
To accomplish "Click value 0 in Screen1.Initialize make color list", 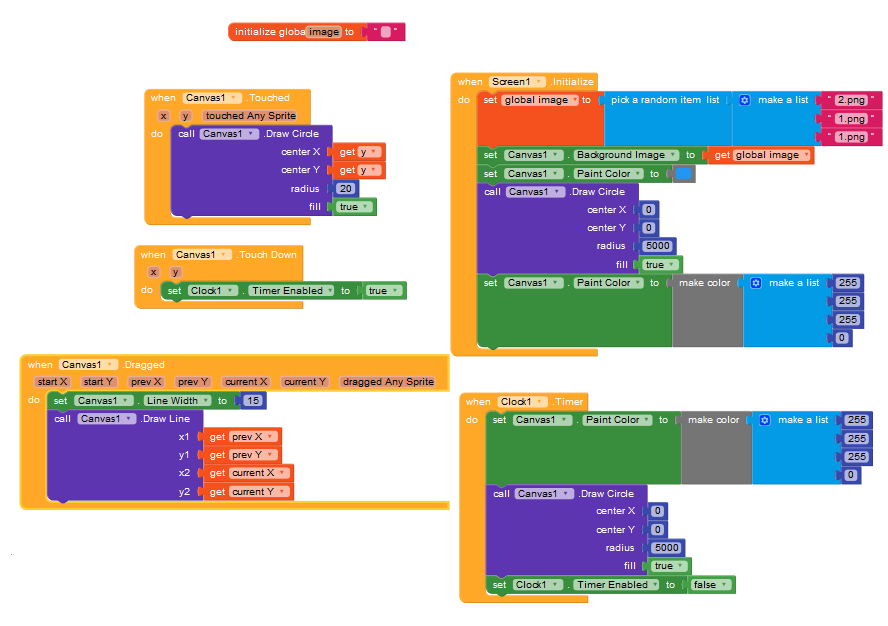I will click(x=842, y=338).
